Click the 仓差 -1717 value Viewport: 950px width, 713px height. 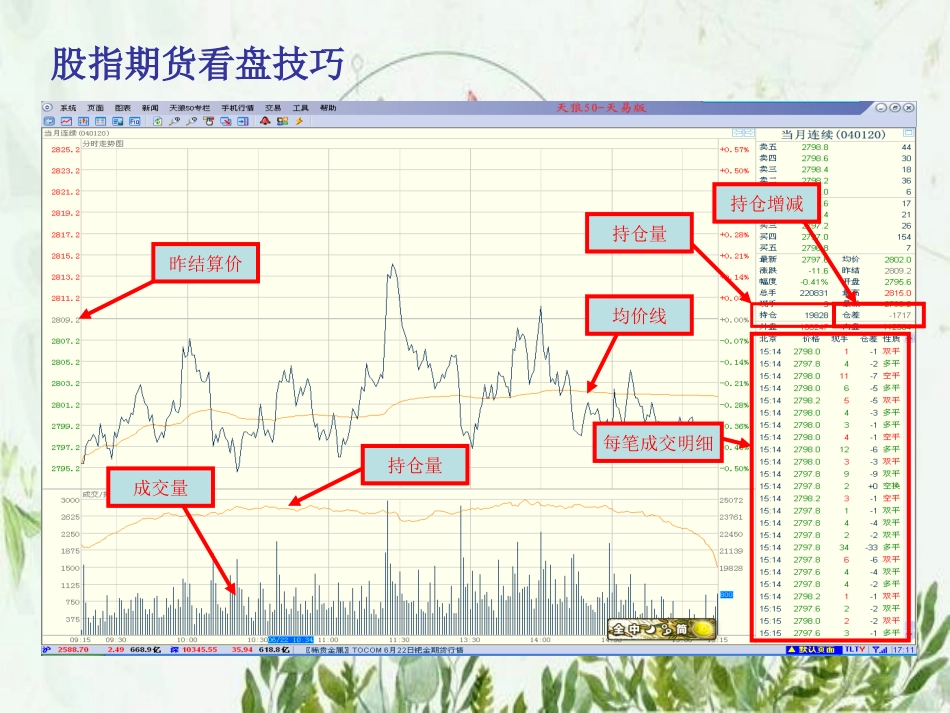pos(900,315)
